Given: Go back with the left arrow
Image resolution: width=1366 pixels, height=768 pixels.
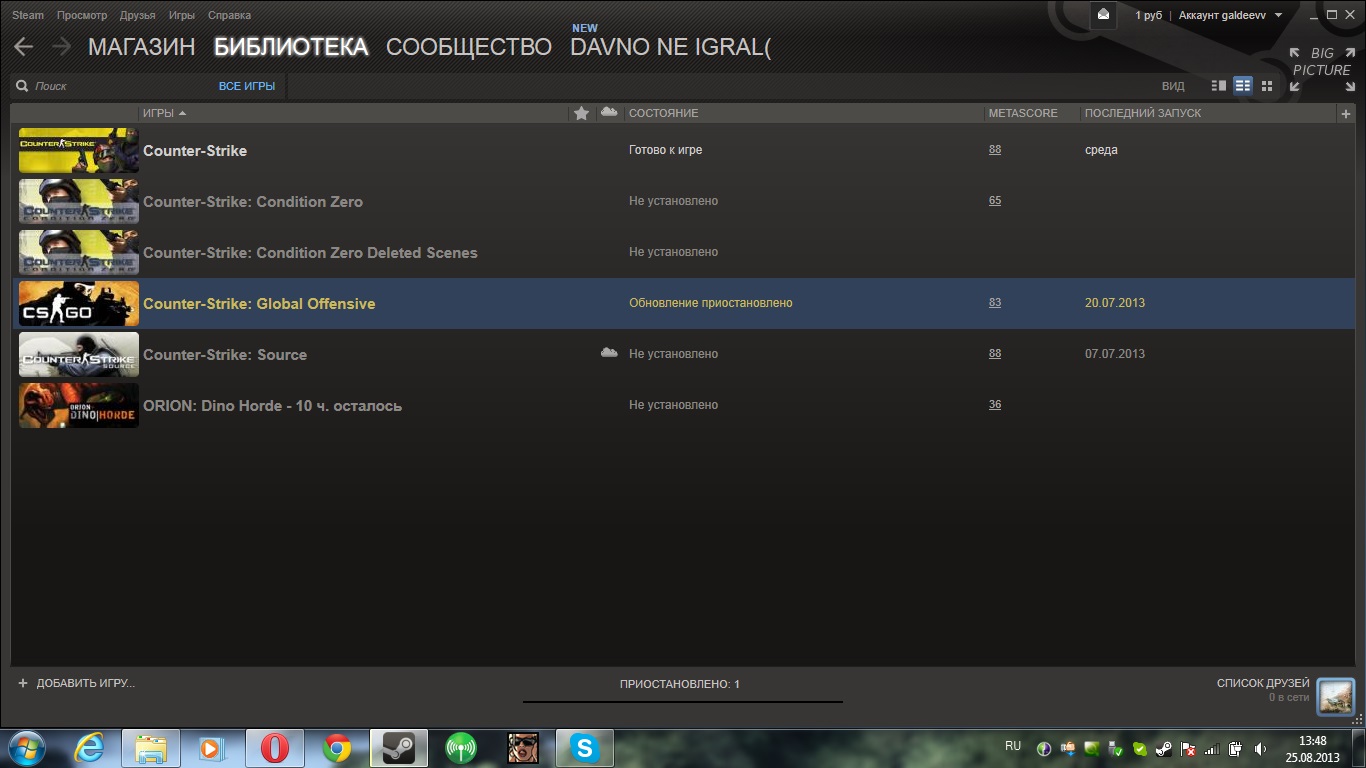Looking at the screenshot, I should tap(23, 46).
